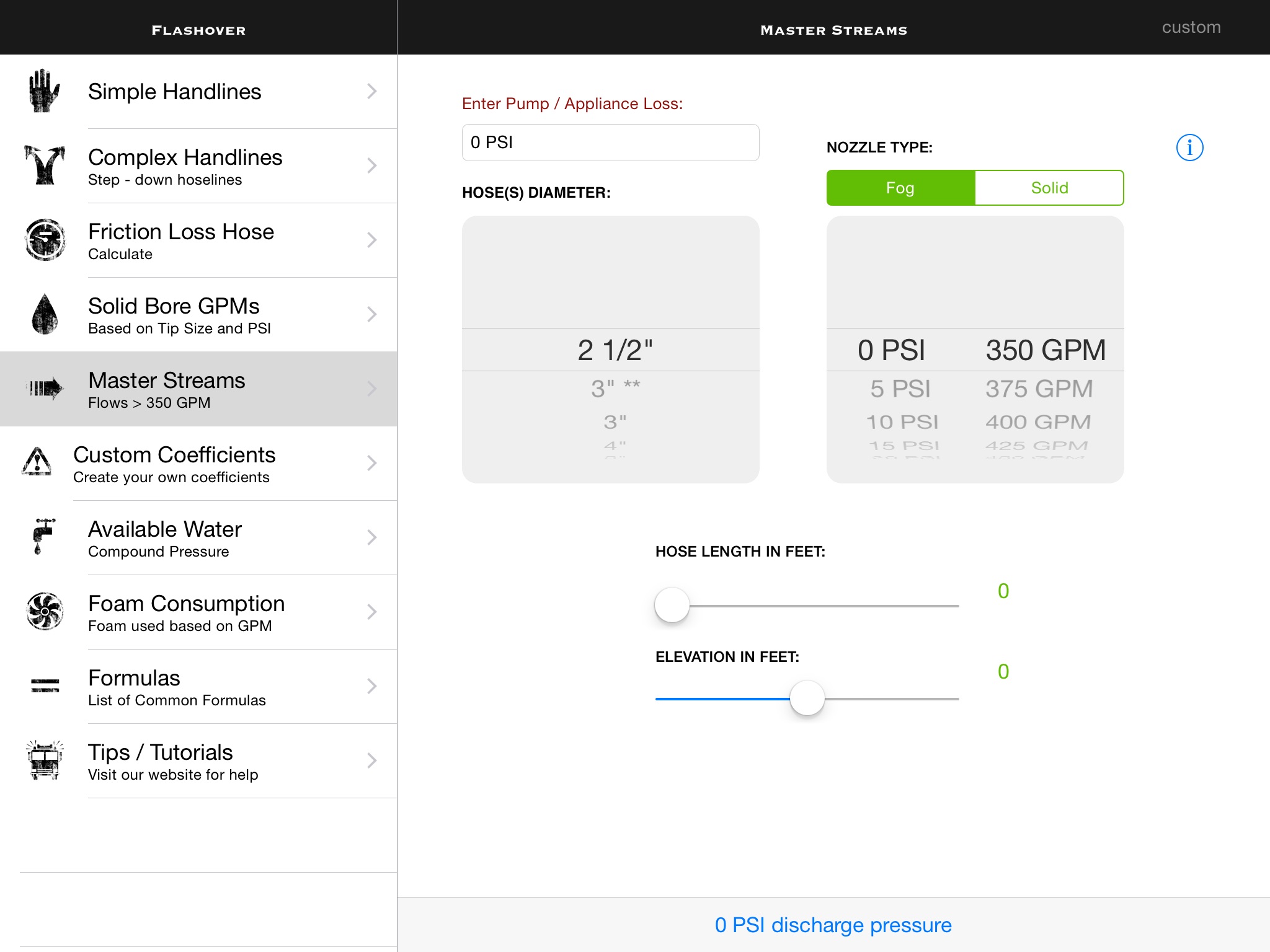Image resolution: width=1270 pixels, height=952 pixels.
Task: Click the Available Water faucet icon
Action: coord(43,537)
